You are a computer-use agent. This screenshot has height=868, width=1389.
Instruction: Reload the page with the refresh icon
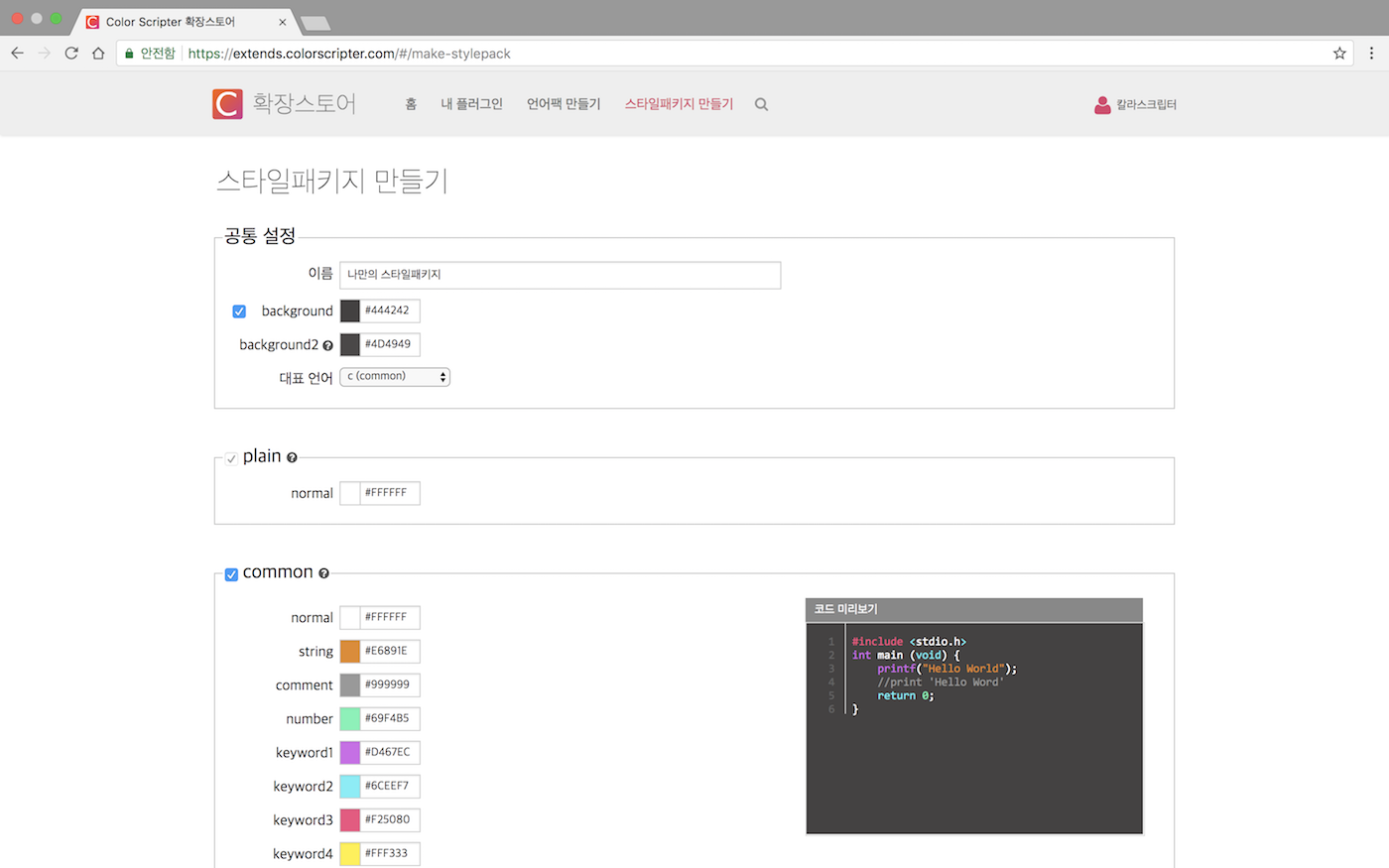click(x=71, y=54)
